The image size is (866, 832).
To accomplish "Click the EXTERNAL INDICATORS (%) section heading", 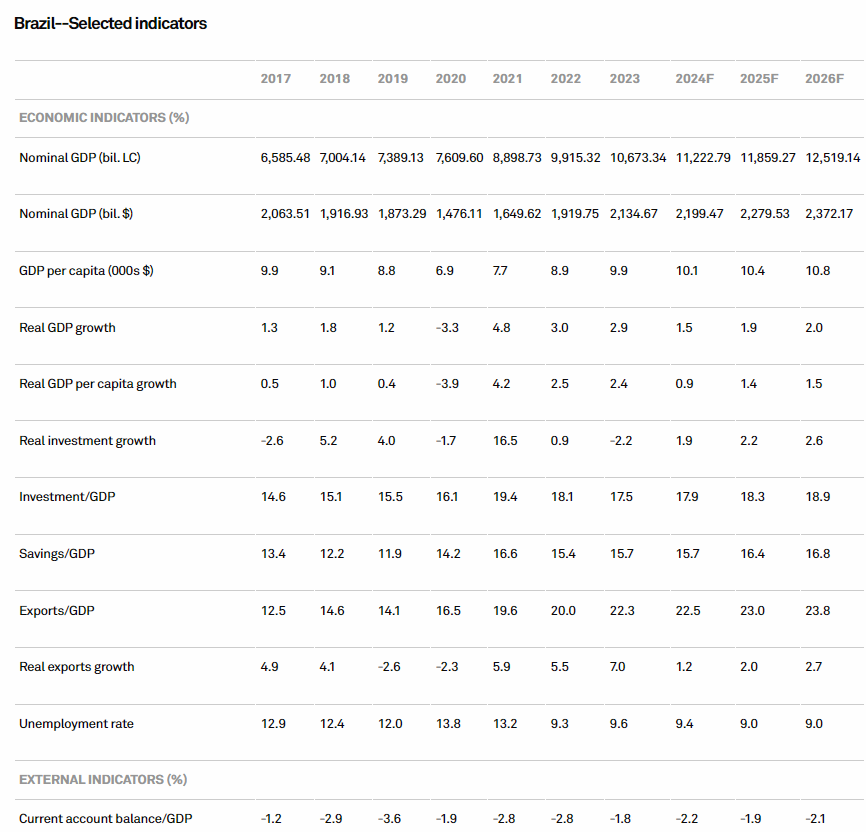I will (x=103, y=780).
